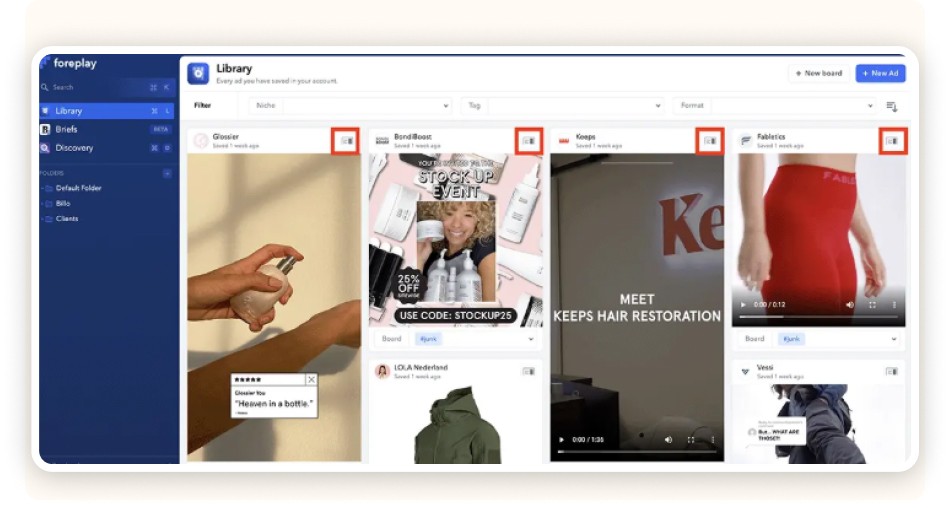Click the Fabletics brand logo
The image size is (951, 508).
pos(745,141)
